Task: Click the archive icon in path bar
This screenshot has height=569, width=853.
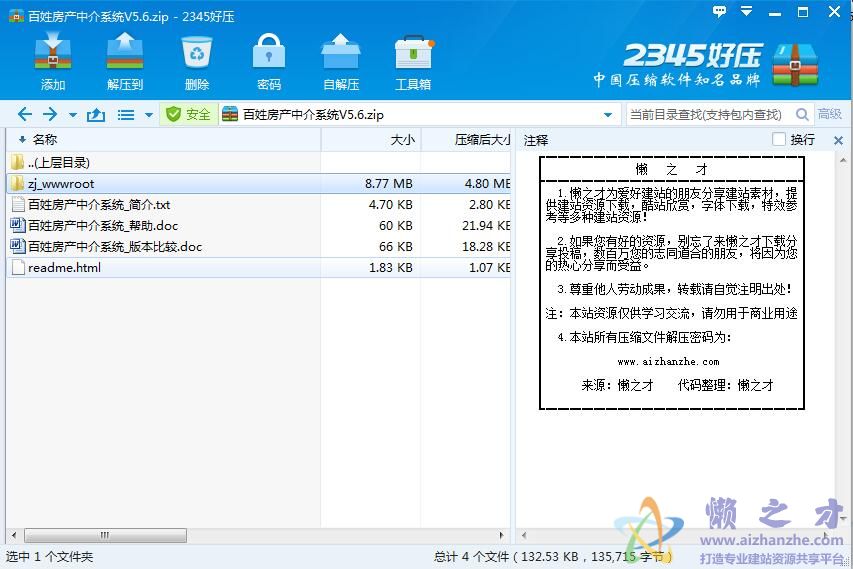Action: point(230,114)
